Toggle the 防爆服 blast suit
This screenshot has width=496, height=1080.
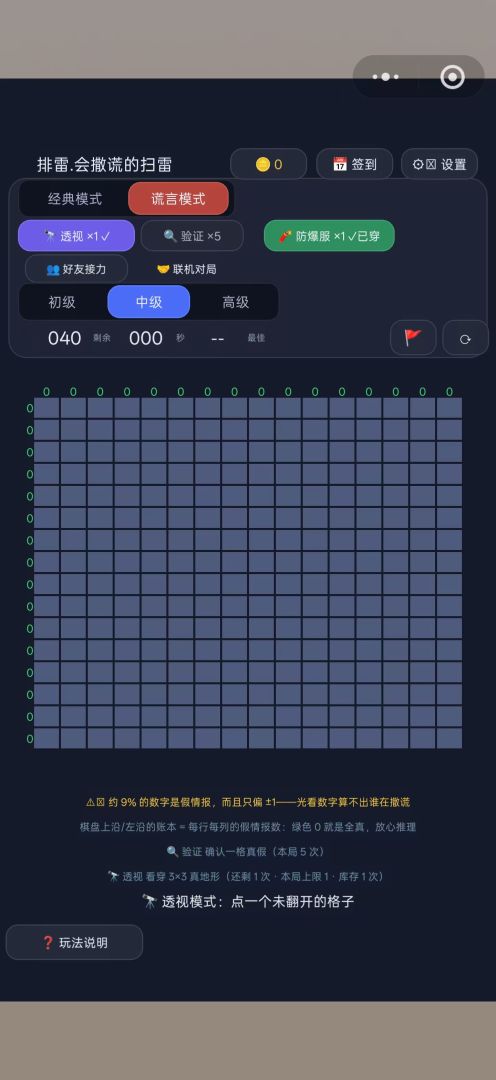coord(329,236)
